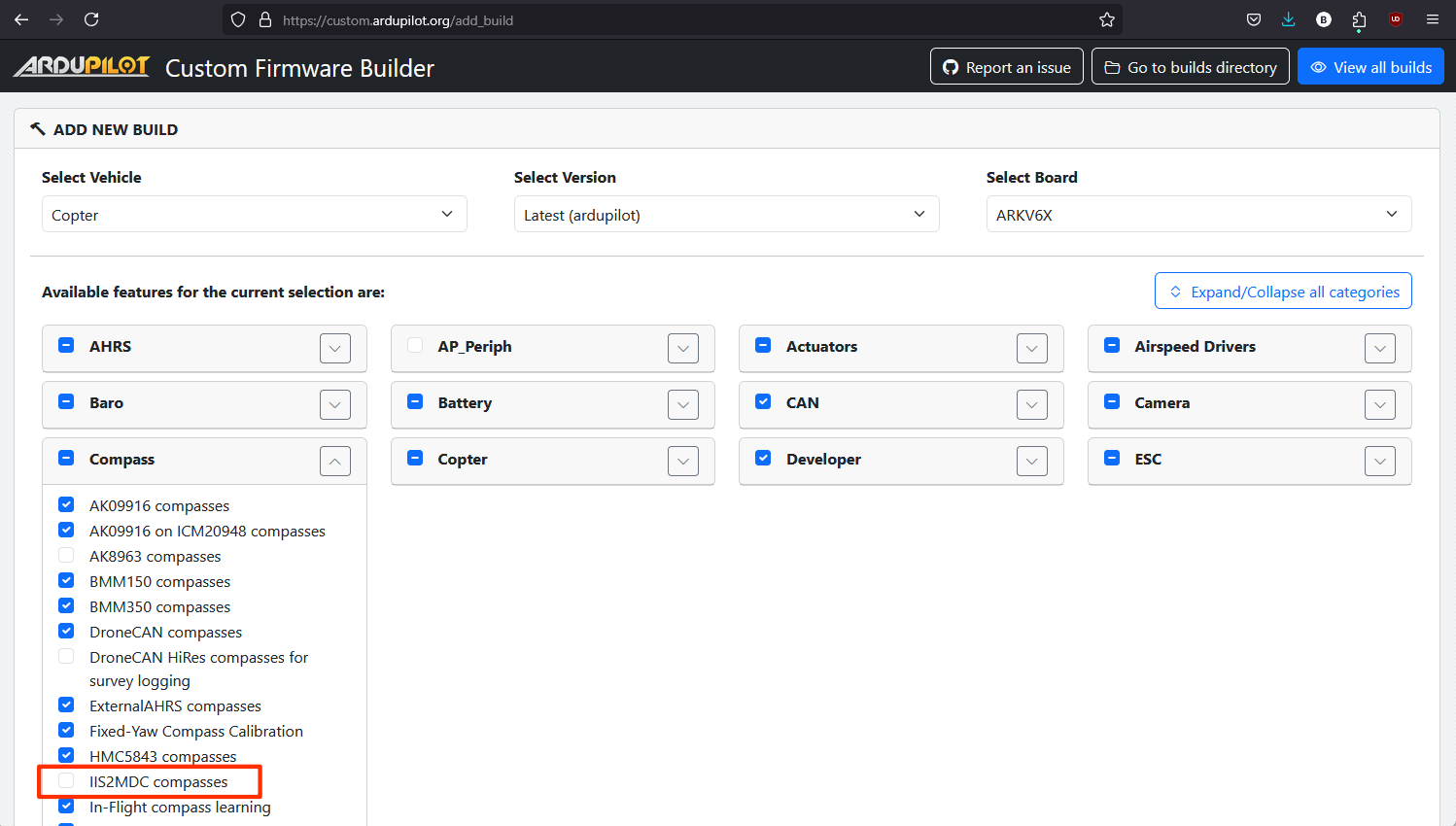
Task: Click the ArduPilot logo
Action: [82, 66]
